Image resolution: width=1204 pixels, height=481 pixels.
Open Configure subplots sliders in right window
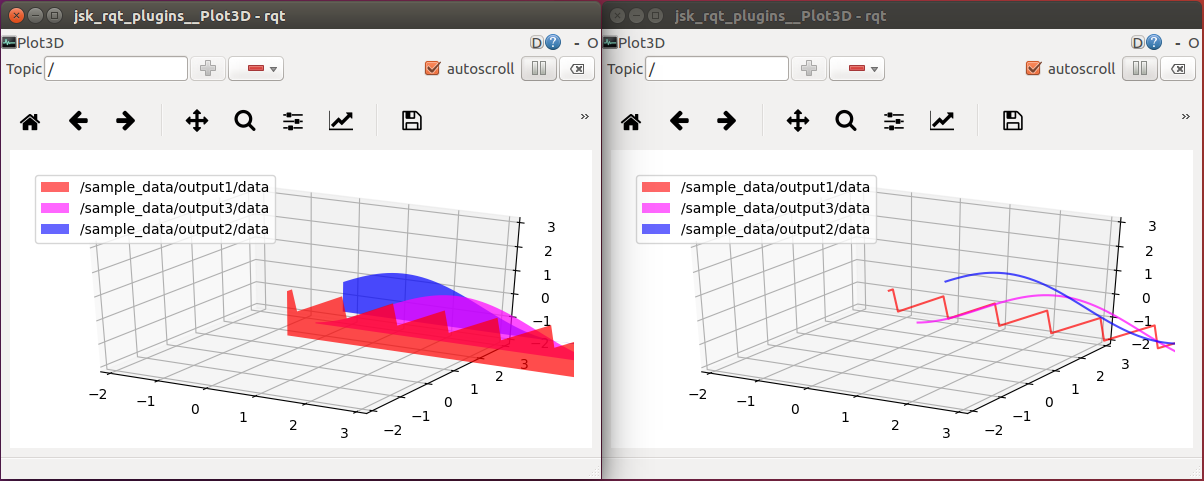(894, 121)
